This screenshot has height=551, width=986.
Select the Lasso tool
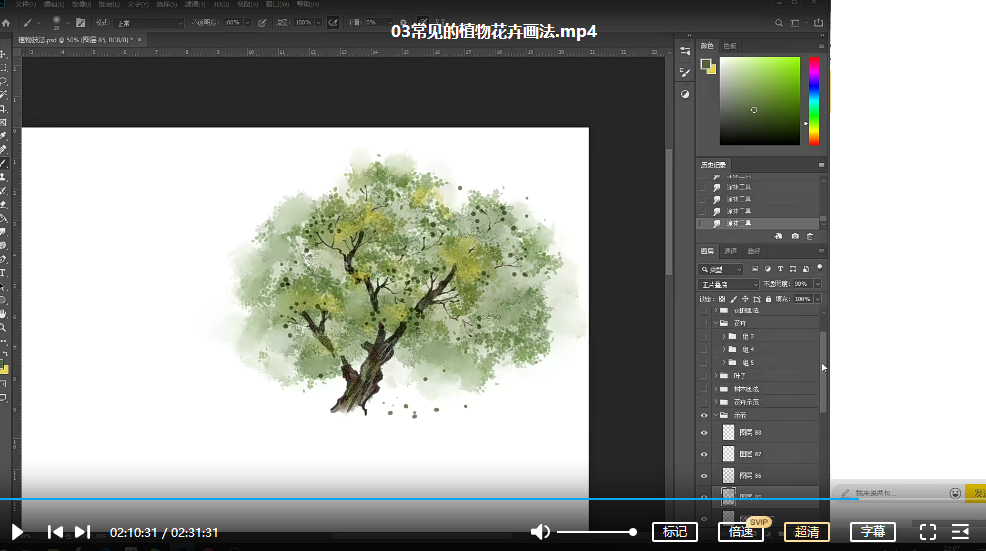[x=4, y=81]
